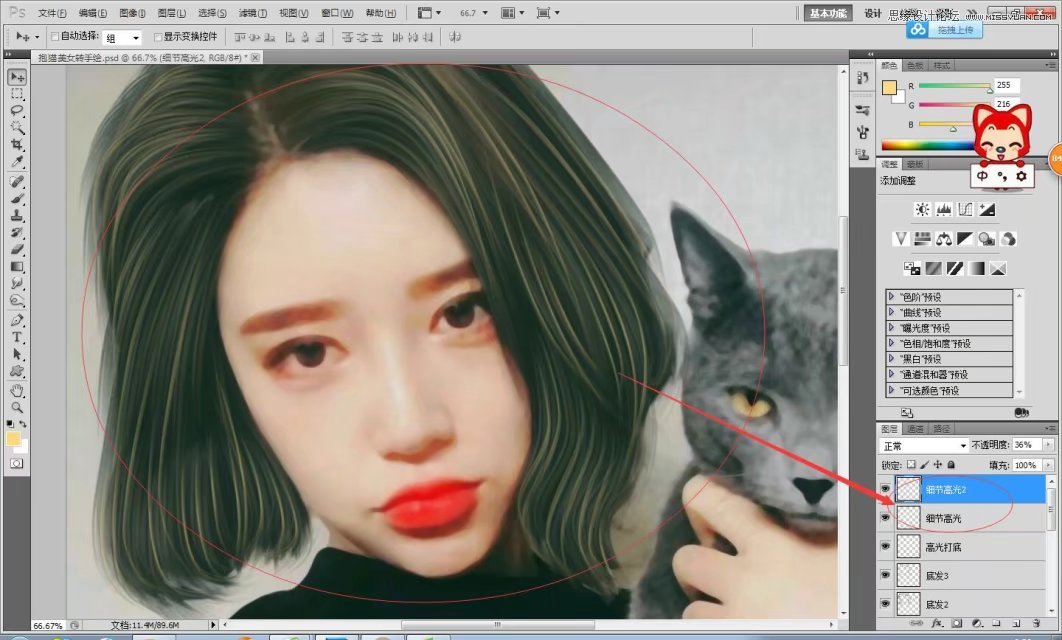Viewport: 1062px width, 640px height.
Task: Hide the 底发3 layer
Action: pos(885,575)
